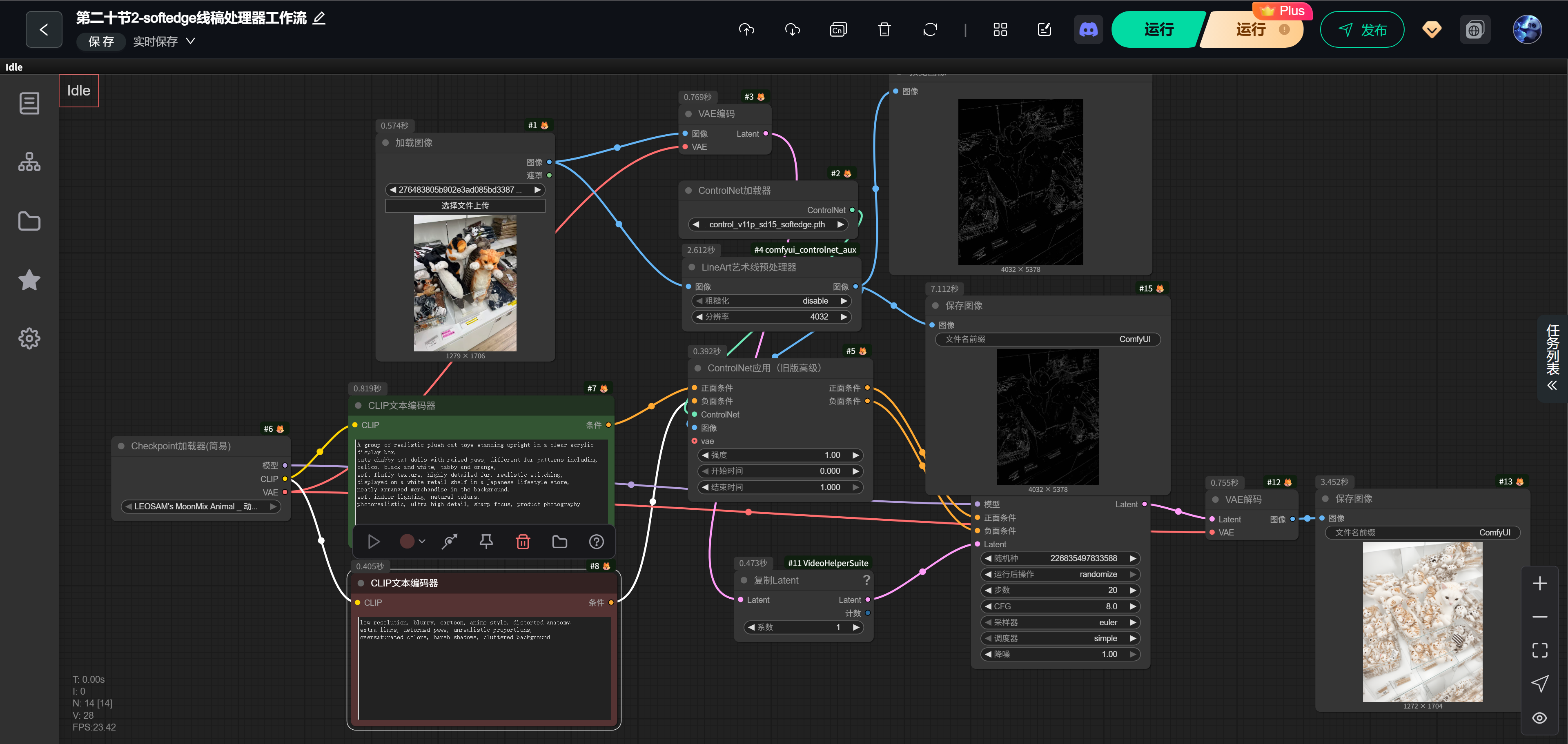Click the Discord icon in top toolbar

point(1088,29)
